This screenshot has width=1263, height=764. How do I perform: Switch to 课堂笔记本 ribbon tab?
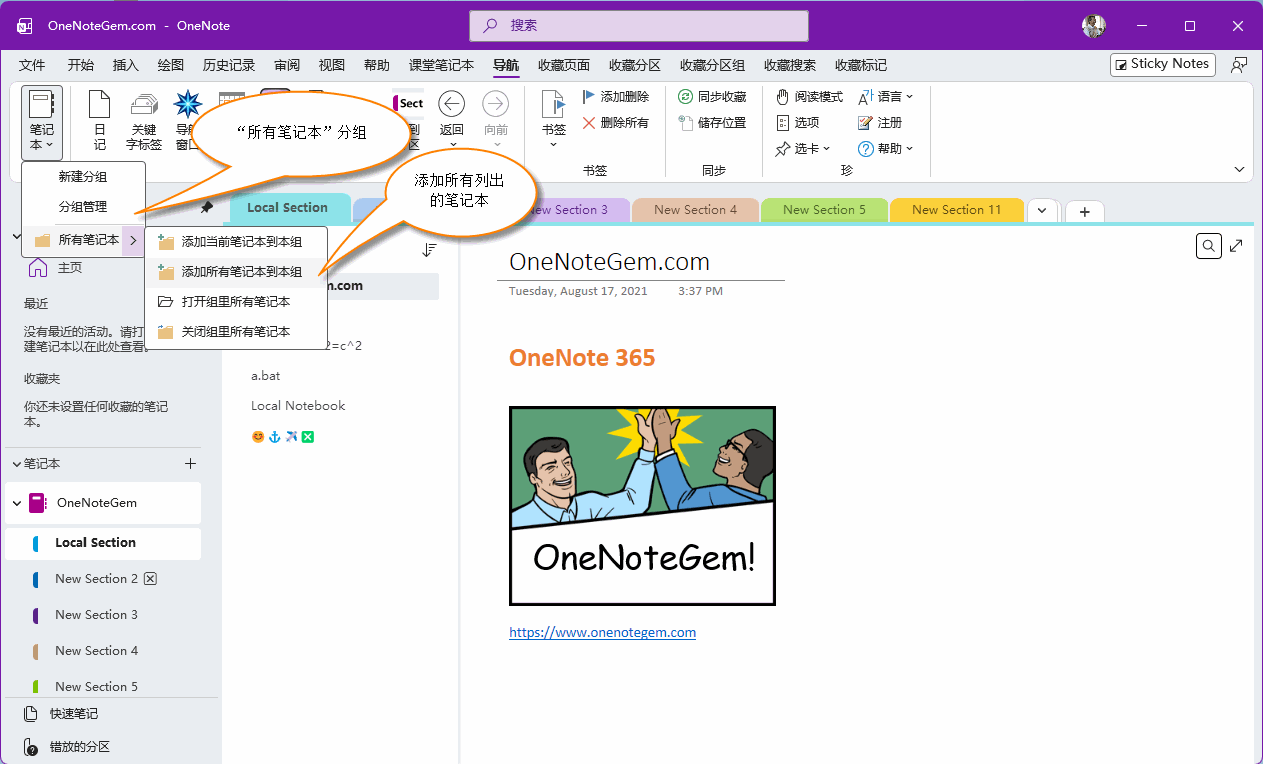[x=441, y=65]
